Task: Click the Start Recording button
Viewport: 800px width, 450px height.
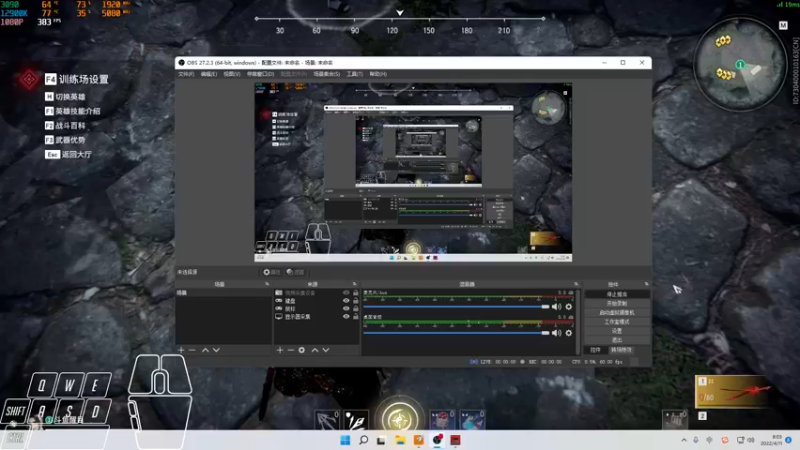Action: [x=617, y=304]
